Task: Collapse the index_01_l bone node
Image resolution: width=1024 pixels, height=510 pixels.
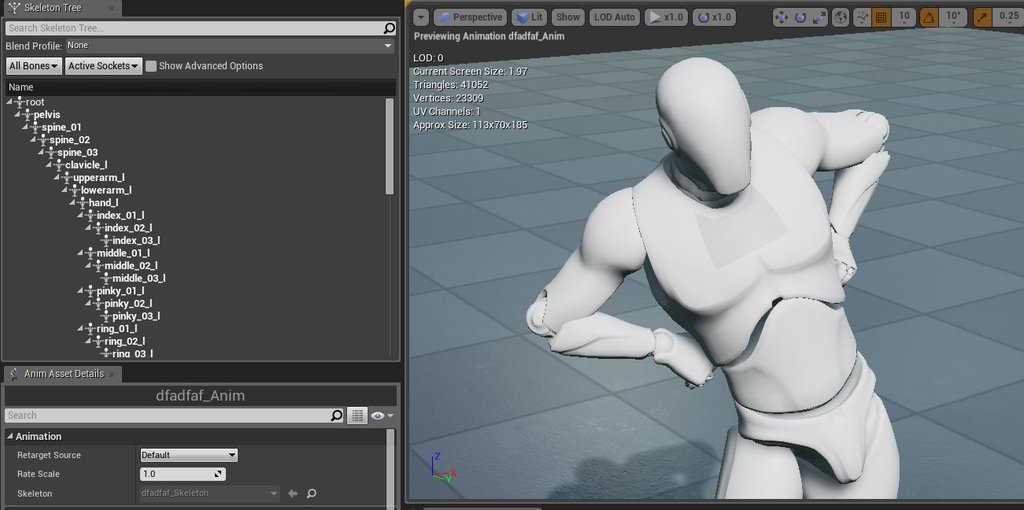Action: [x=80, y=215]
